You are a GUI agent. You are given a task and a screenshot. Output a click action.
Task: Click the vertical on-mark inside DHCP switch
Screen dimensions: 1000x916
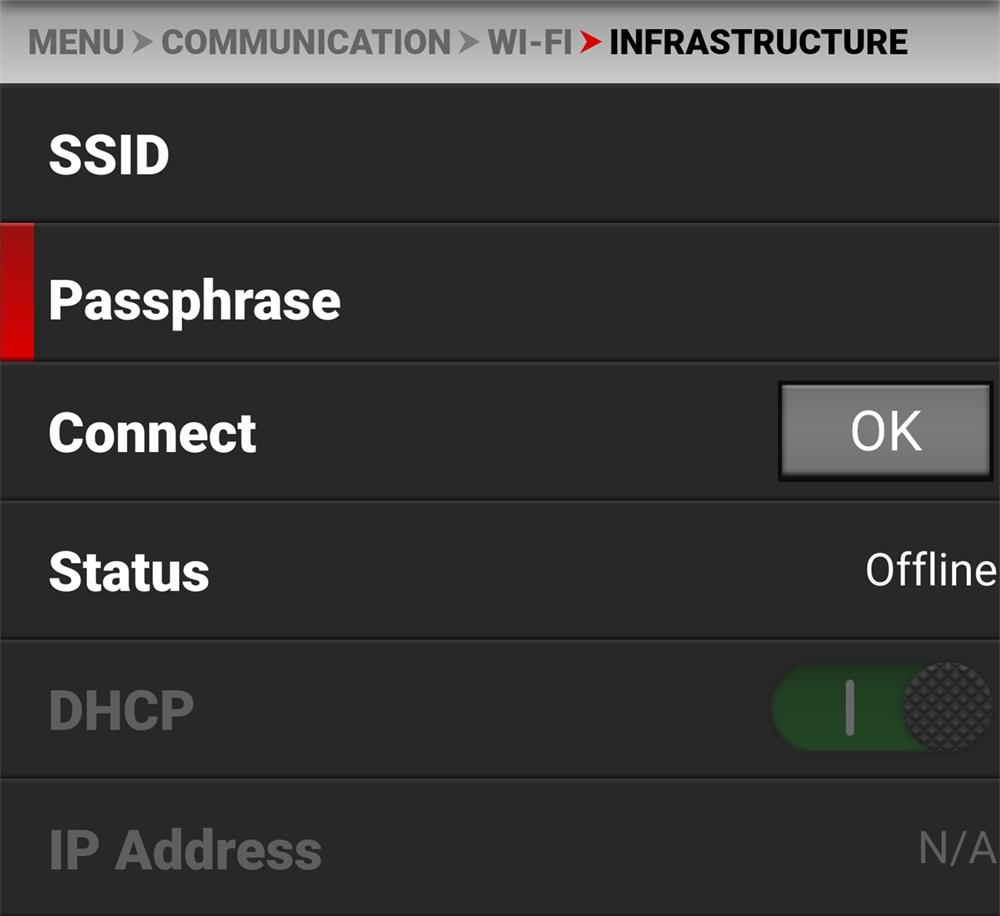[849, 708]
